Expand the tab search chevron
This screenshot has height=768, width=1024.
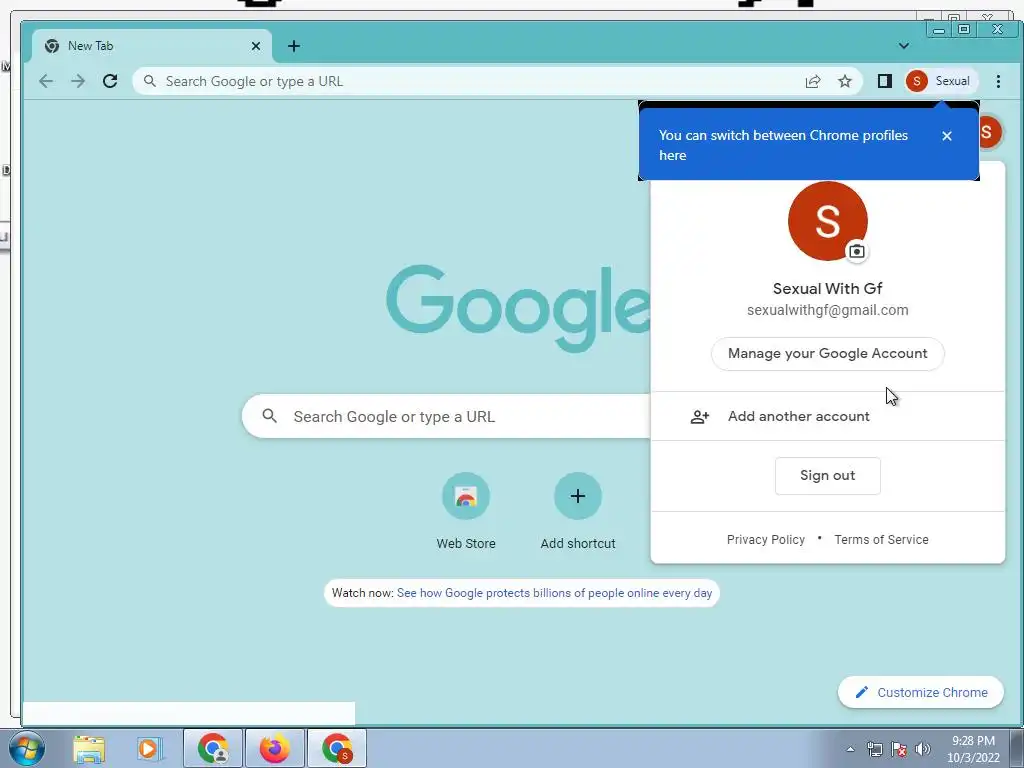coord(903,46)
